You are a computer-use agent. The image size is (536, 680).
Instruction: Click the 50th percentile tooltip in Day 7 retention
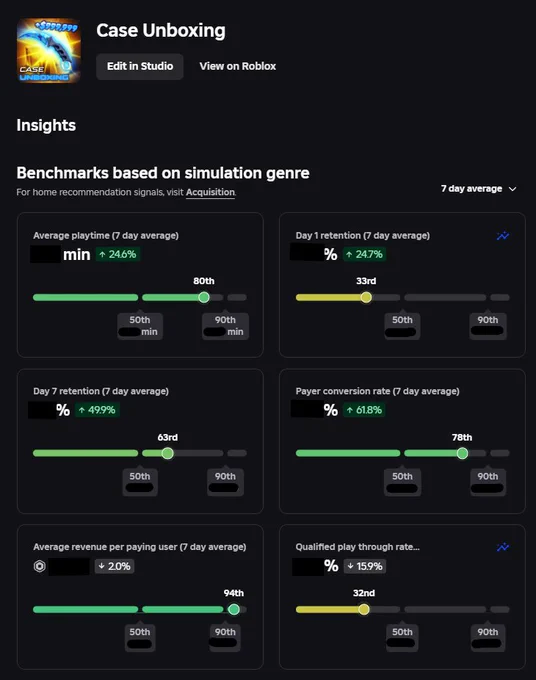click(x=140, y=481)
